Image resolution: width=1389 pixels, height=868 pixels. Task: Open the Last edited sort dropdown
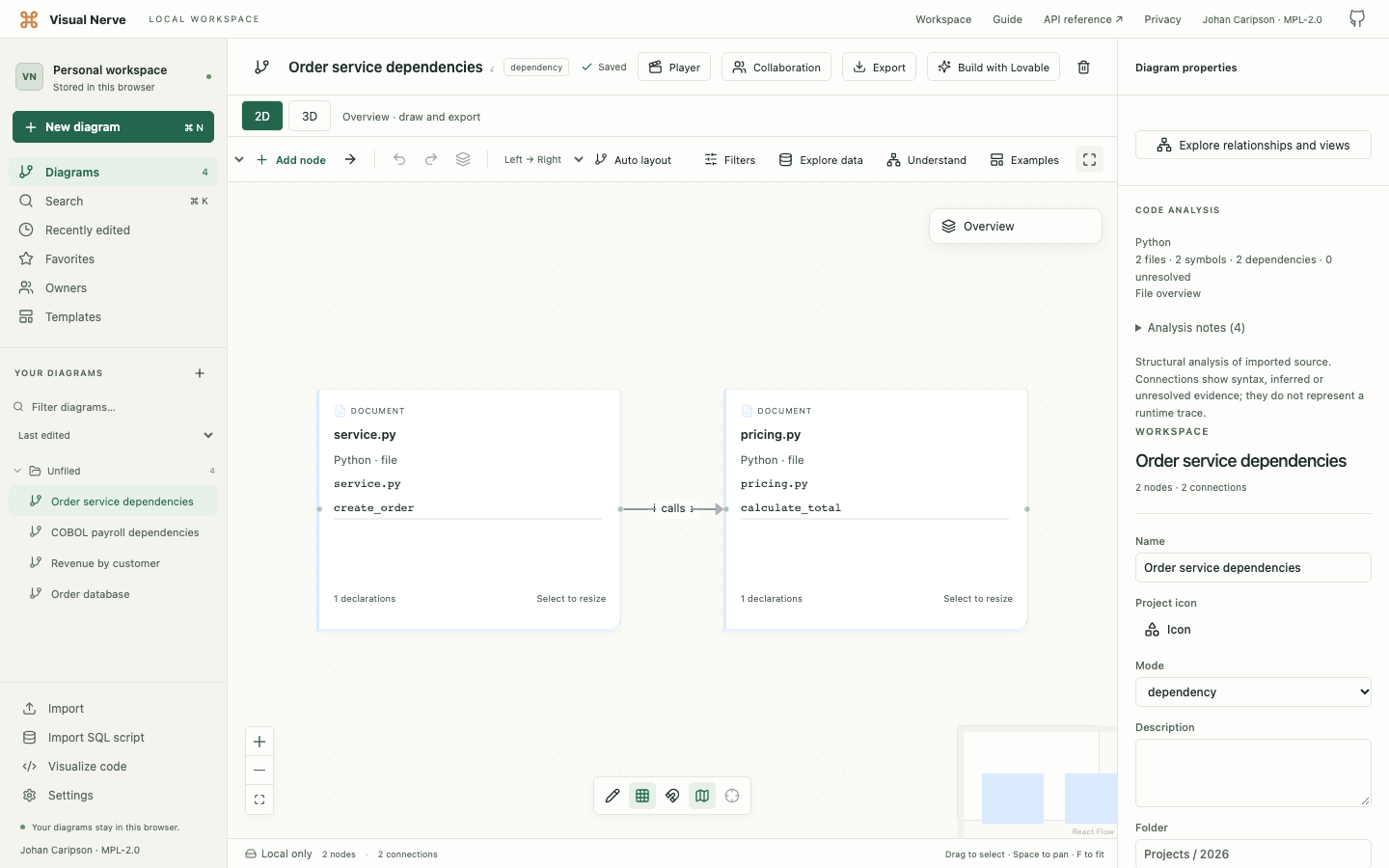pyautogui.click(x=114, y=436)
